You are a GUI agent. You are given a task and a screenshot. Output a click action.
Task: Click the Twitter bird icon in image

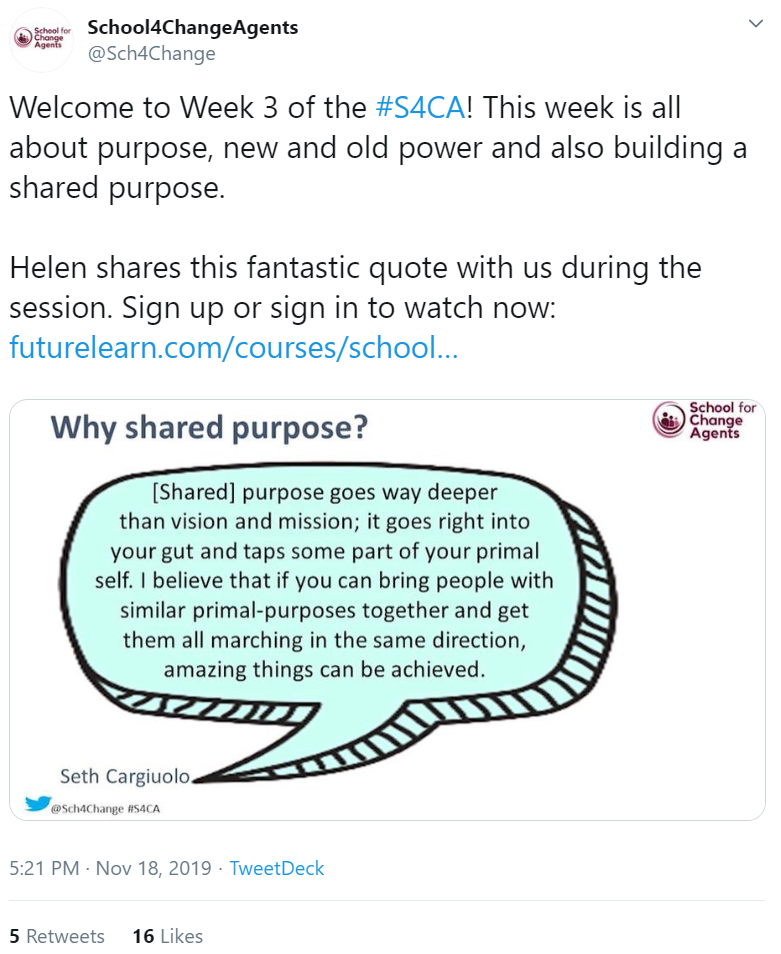(38, 803)
